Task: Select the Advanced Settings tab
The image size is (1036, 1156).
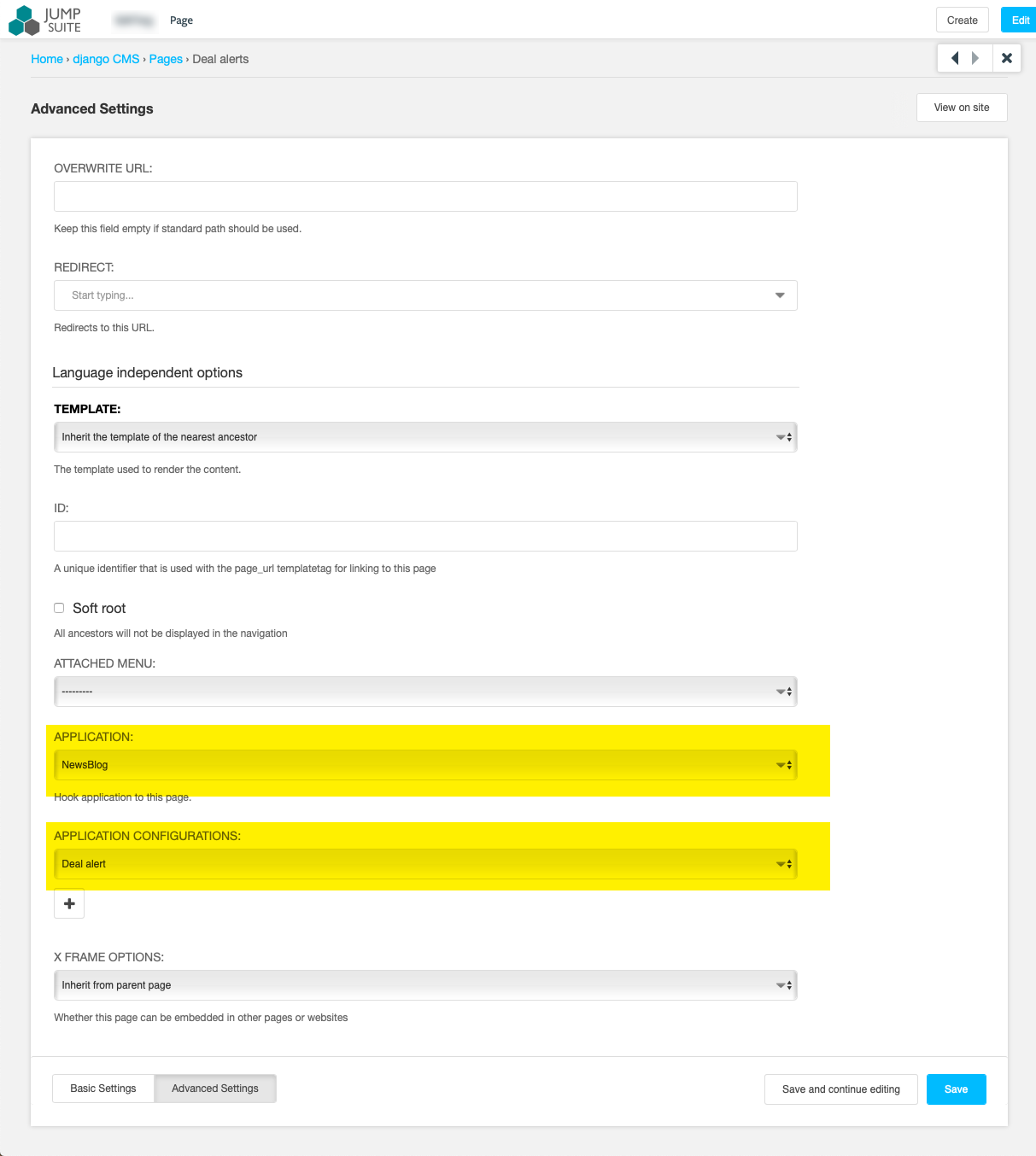Action: tap(215, 1089)
